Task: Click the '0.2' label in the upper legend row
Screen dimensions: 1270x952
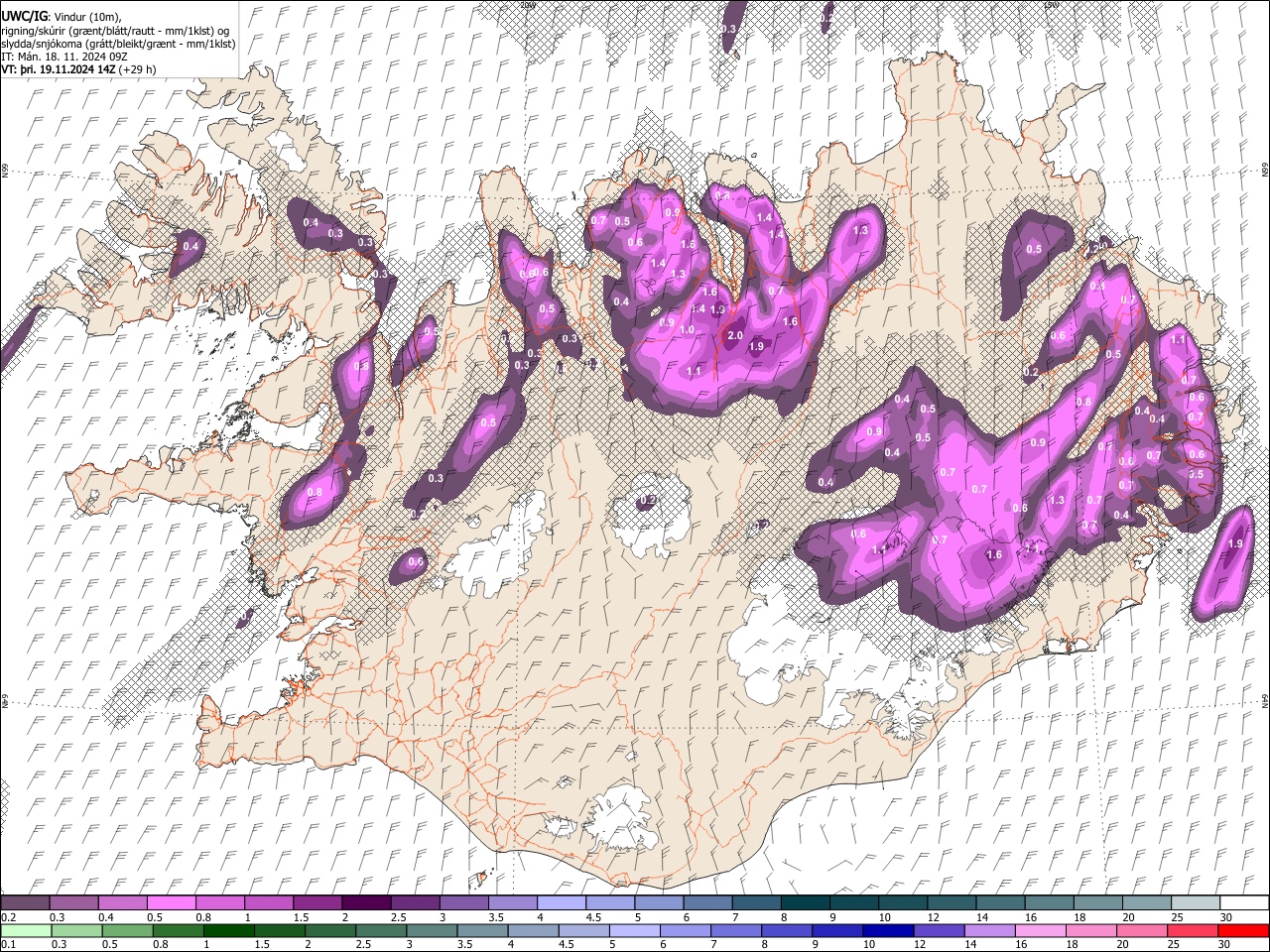Action: click(9, 917)
